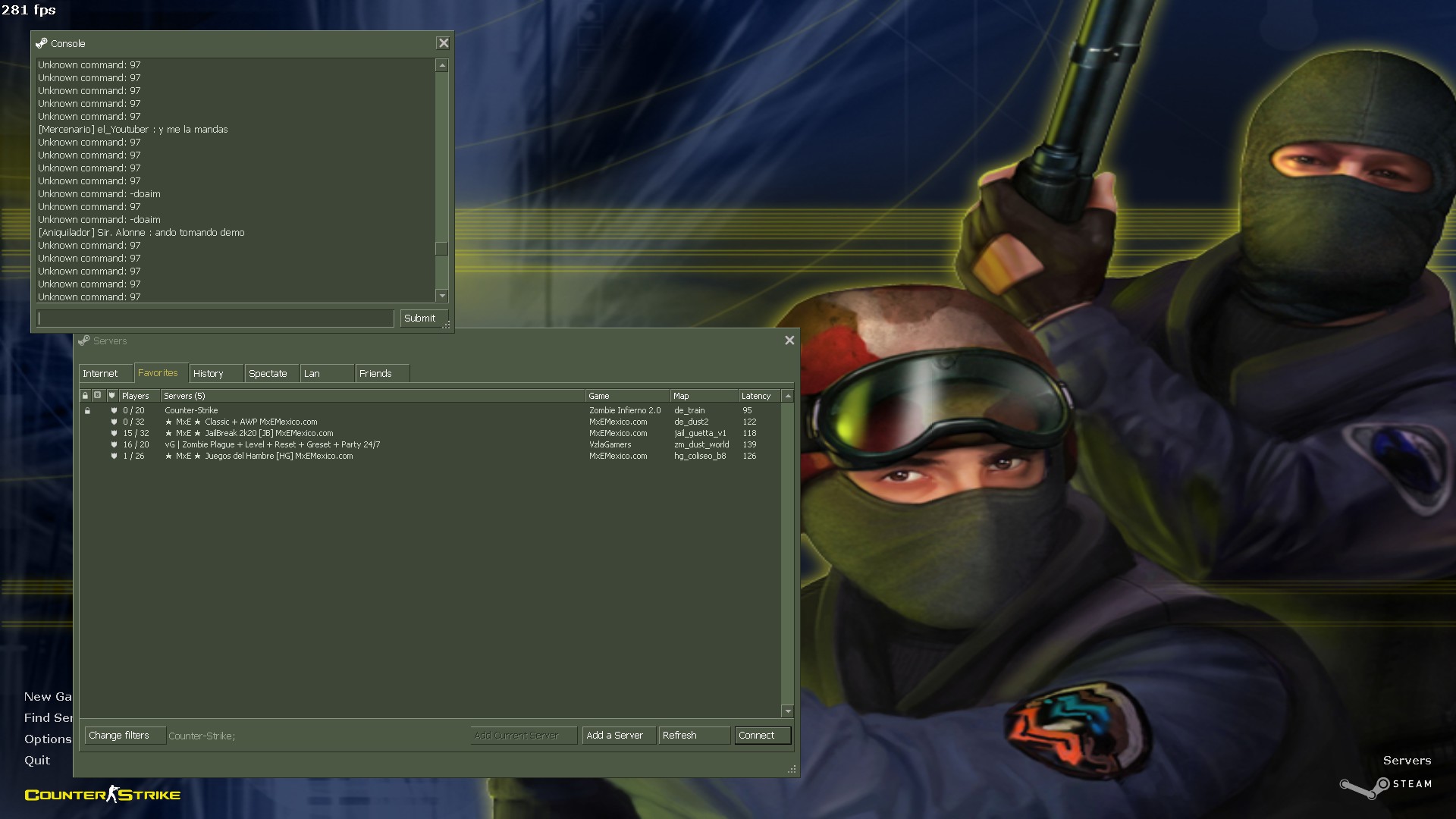Go to the Friends tab
This screenshot has width=1456, height=819.
pyautogui.click(x=382, y=373)
